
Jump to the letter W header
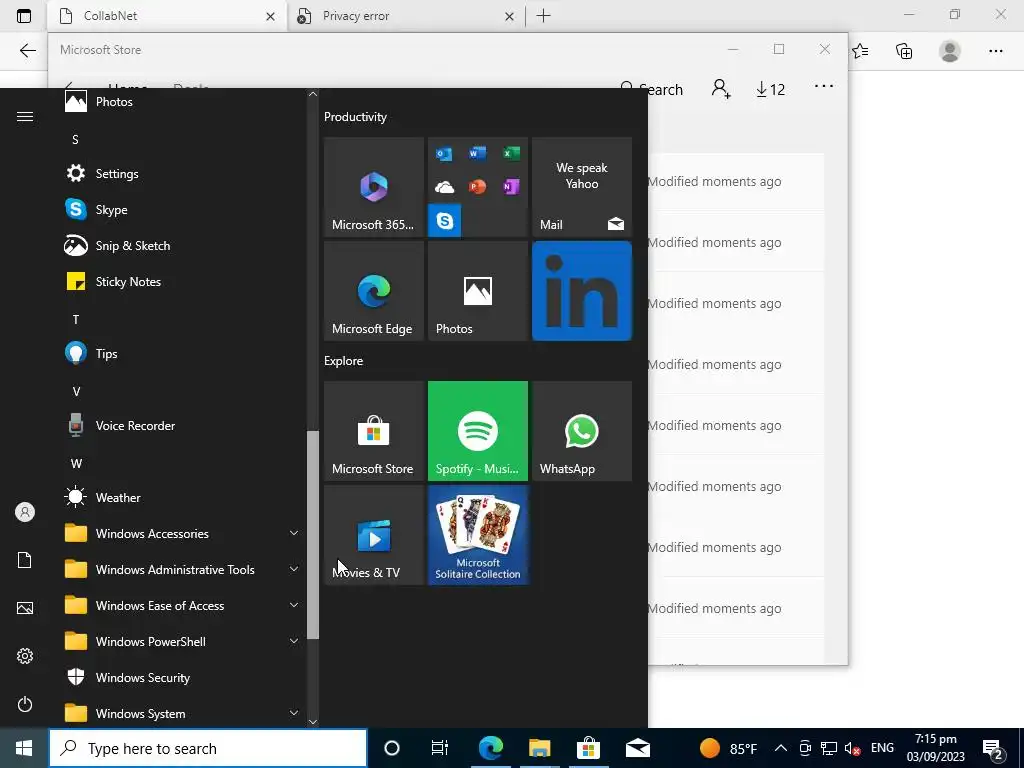click(76, 464)
